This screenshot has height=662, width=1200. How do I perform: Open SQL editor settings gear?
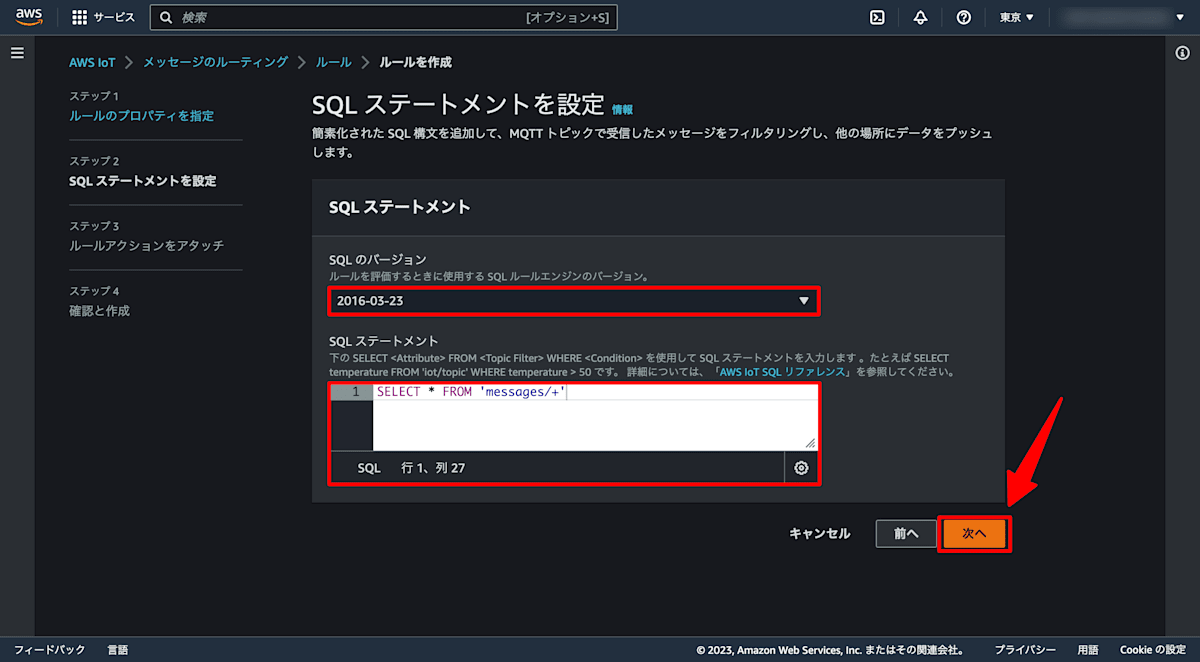tap(801, 468)
